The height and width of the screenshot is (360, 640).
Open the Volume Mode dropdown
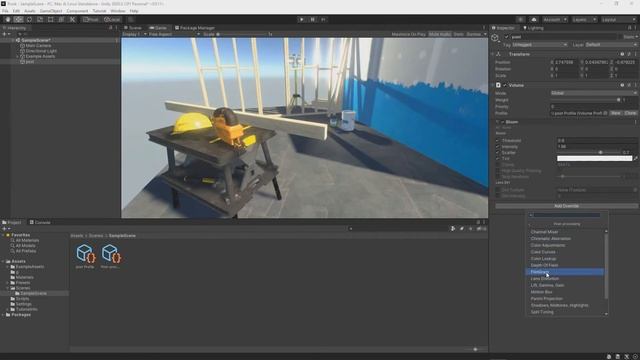(x=593, y=93)
